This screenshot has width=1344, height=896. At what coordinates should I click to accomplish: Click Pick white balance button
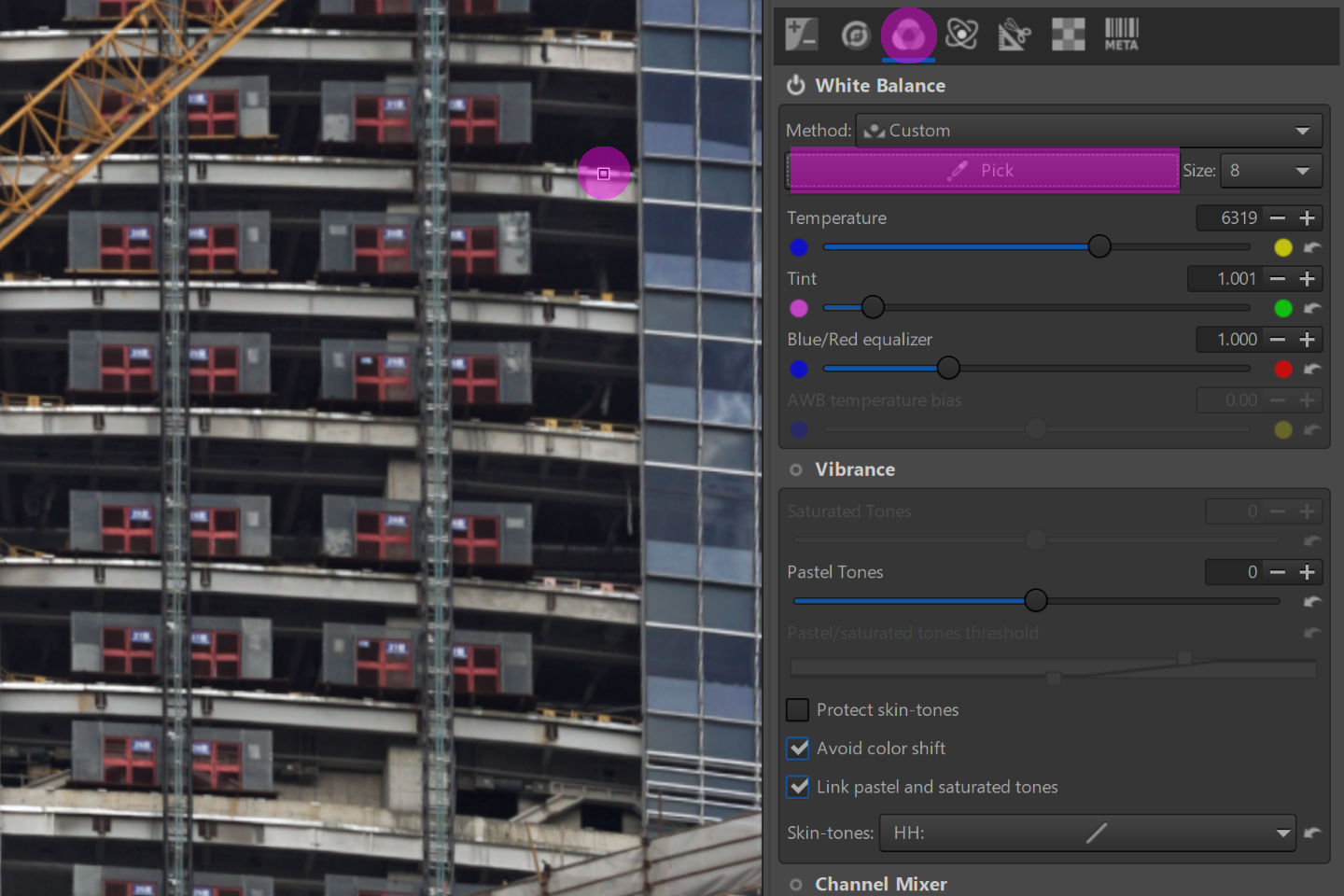tap(984, 171)
